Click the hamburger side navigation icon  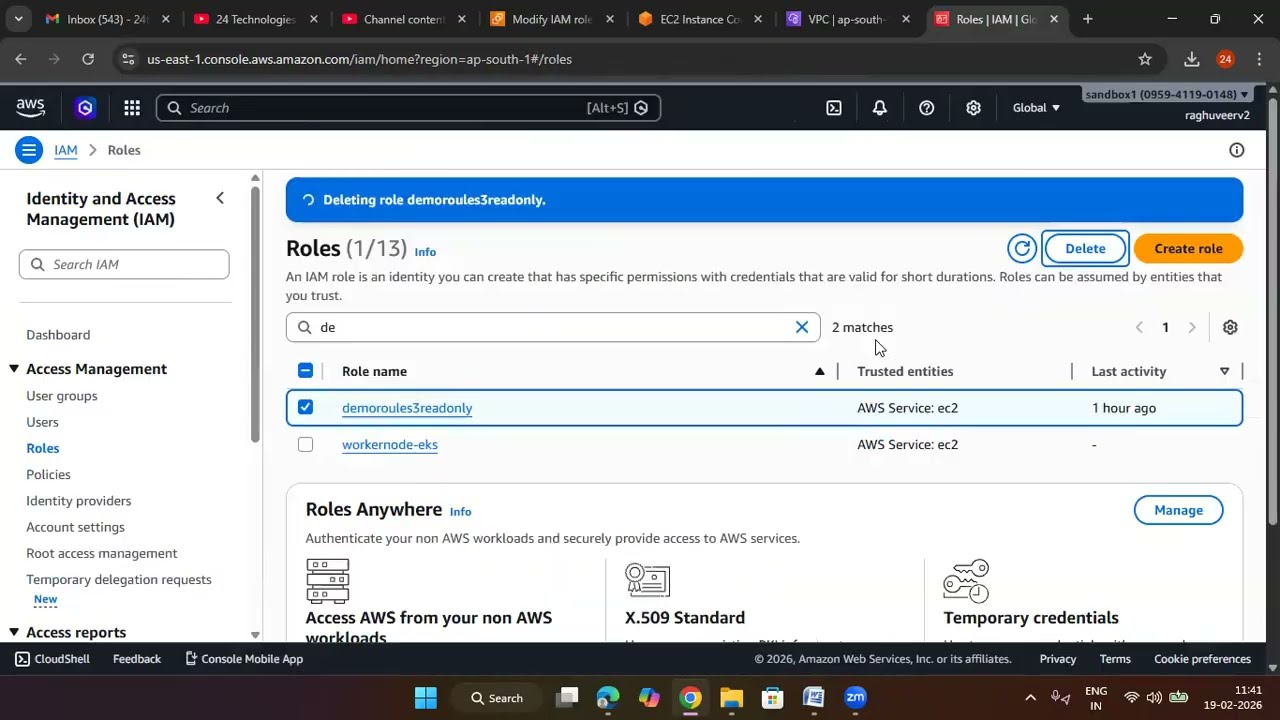click(29, 150)
